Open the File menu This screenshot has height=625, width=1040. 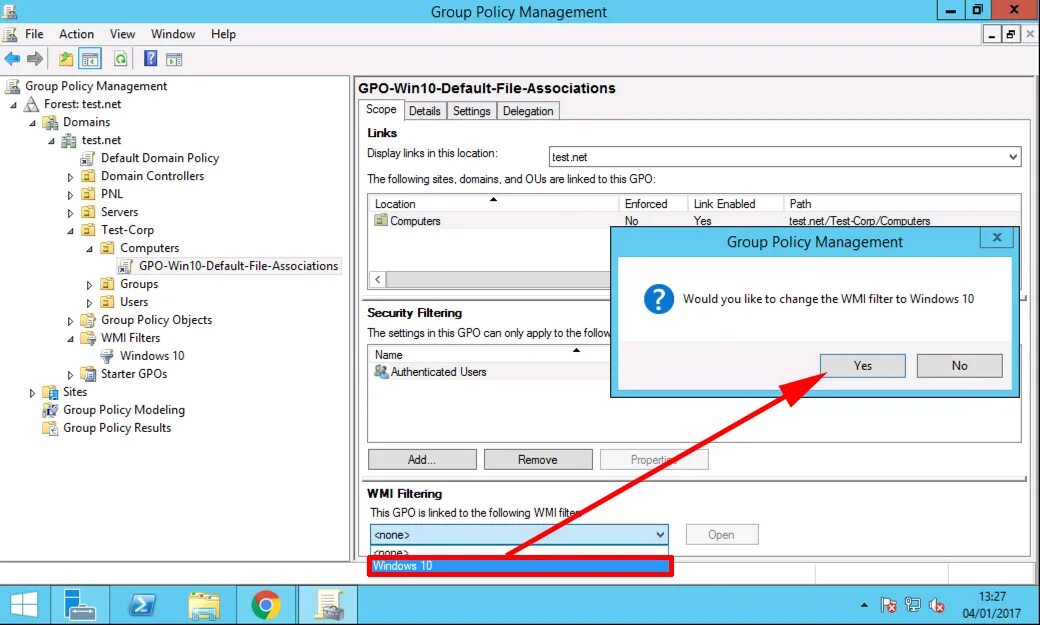point(34,34)
